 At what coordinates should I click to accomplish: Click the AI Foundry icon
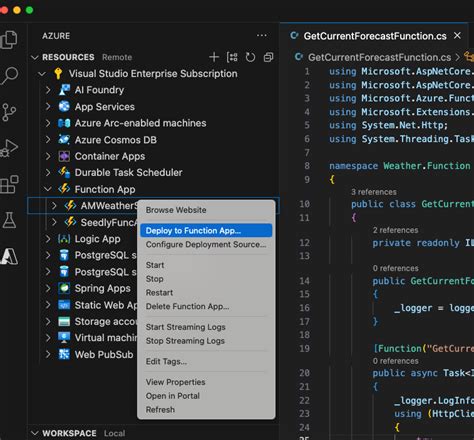[x=64, y=90]
